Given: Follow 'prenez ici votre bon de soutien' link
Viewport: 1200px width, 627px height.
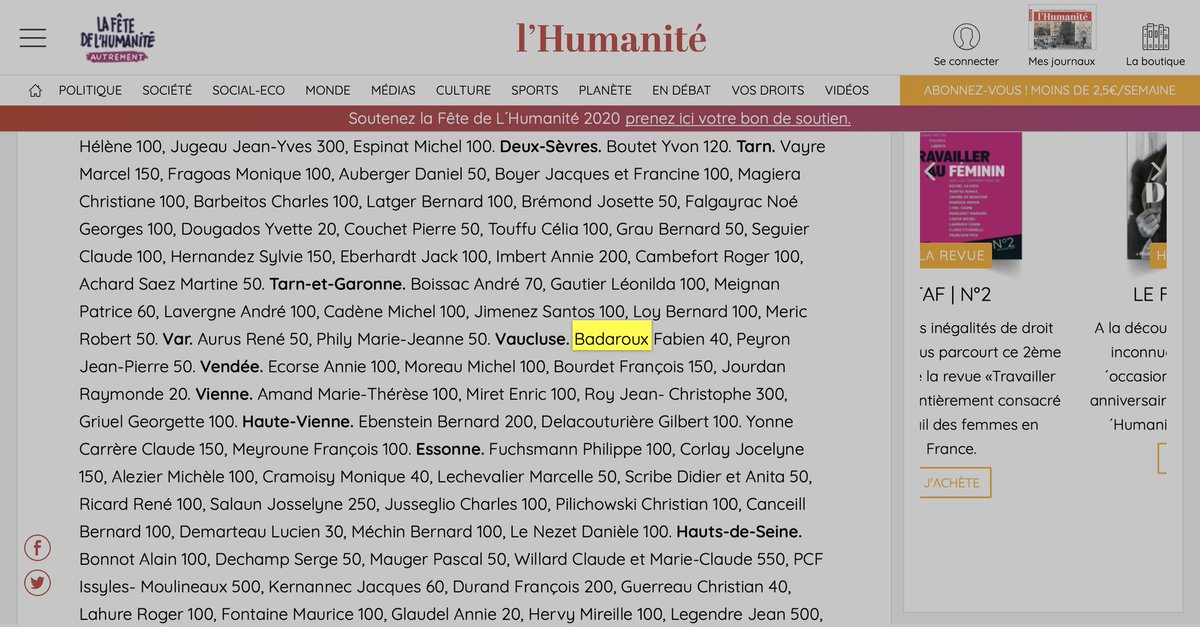Looking at the screenshot, I should tap(738, 118).
